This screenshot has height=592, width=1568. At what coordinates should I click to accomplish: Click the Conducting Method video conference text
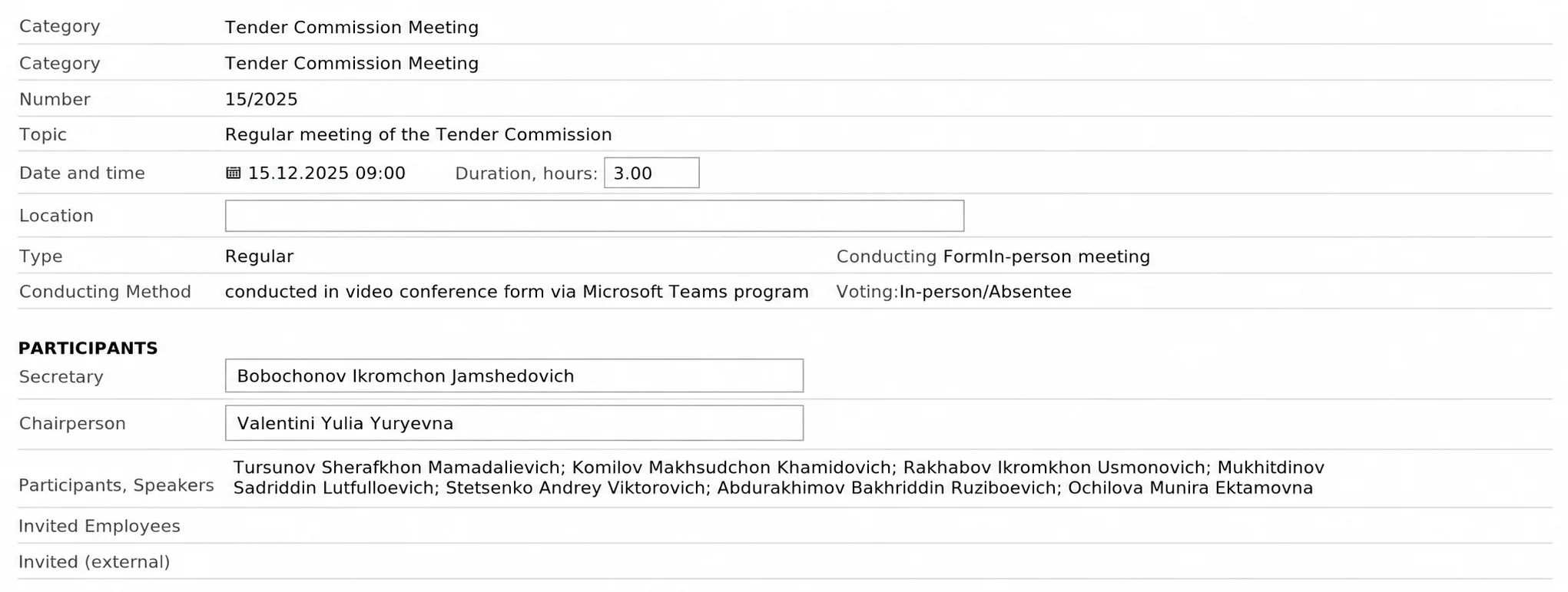[x=517, y=292]
